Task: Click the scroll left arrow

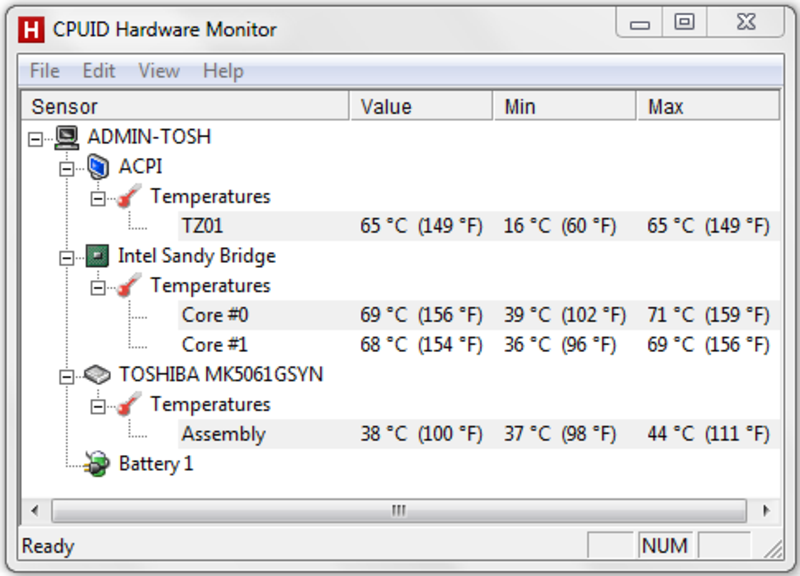Action: [x=35, y=510]
